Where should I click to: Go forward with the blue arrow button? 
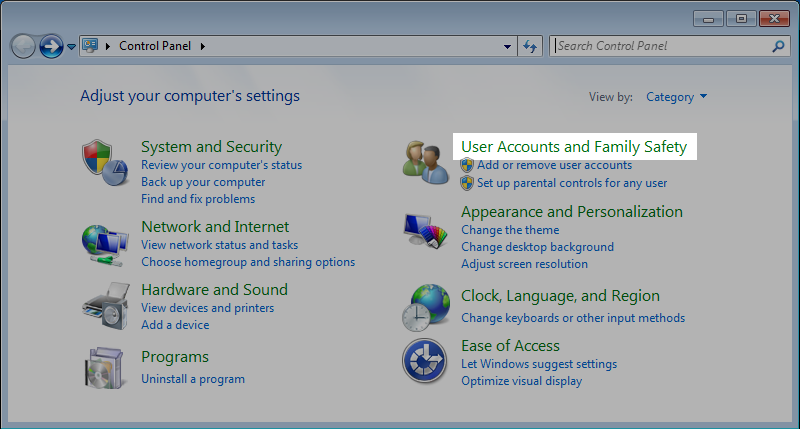pos(51,46)
